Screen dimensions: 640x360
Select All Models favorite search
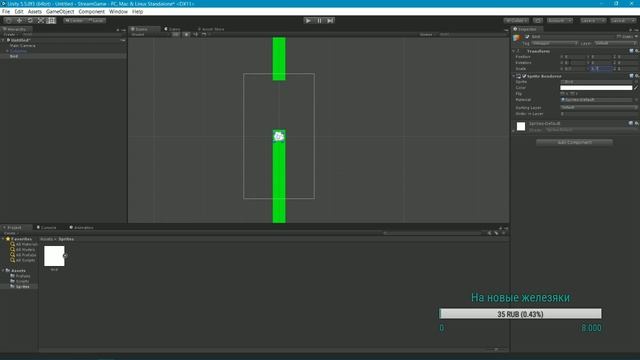pyautogui.click(x=23, y=249)
